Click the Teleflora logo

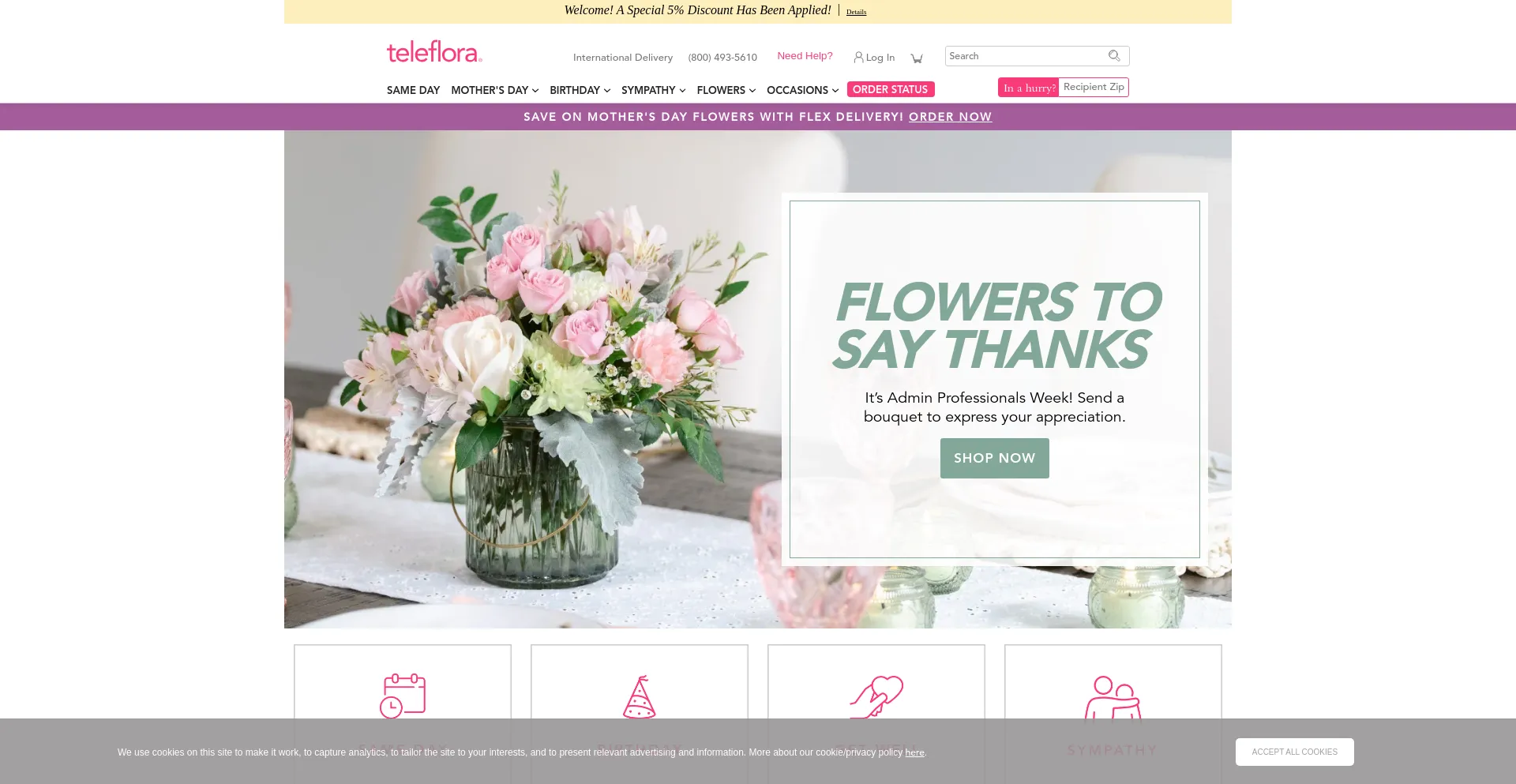(433, 51)
